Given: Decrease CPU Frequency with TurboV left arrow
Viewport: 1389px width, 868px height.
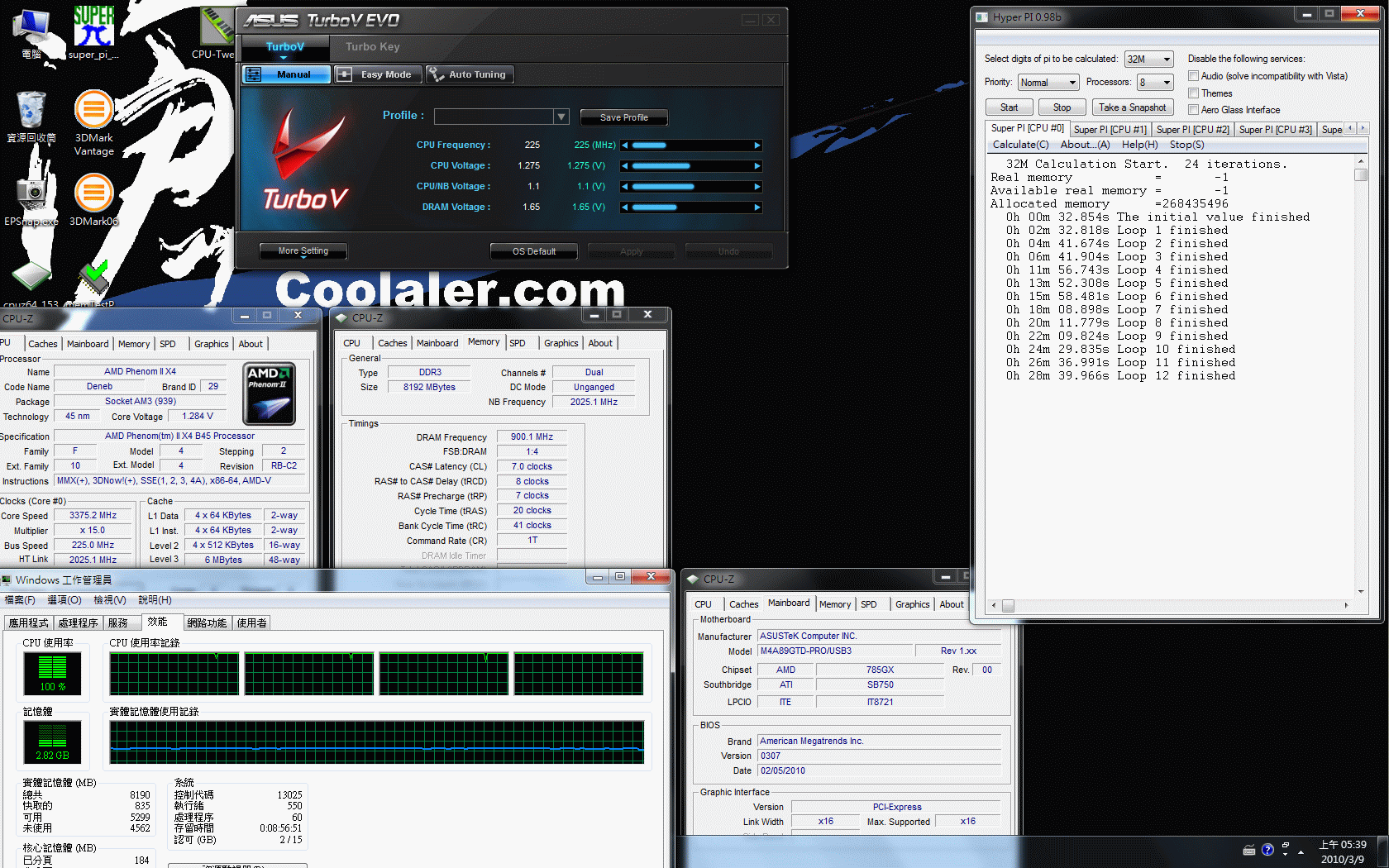Looking at the screenshot, I should click(625, 145).
